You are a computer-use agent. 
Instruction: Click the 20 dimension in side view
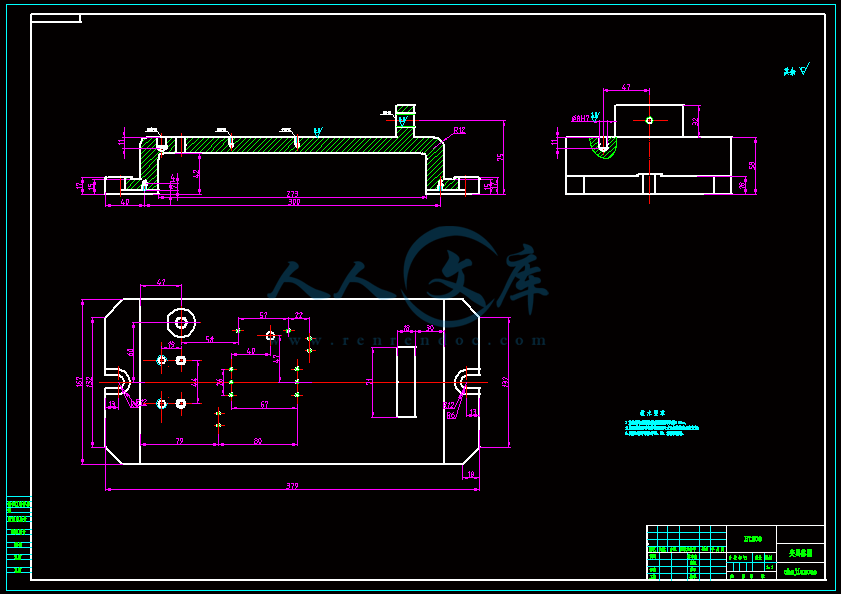click(x=742, y=185)
